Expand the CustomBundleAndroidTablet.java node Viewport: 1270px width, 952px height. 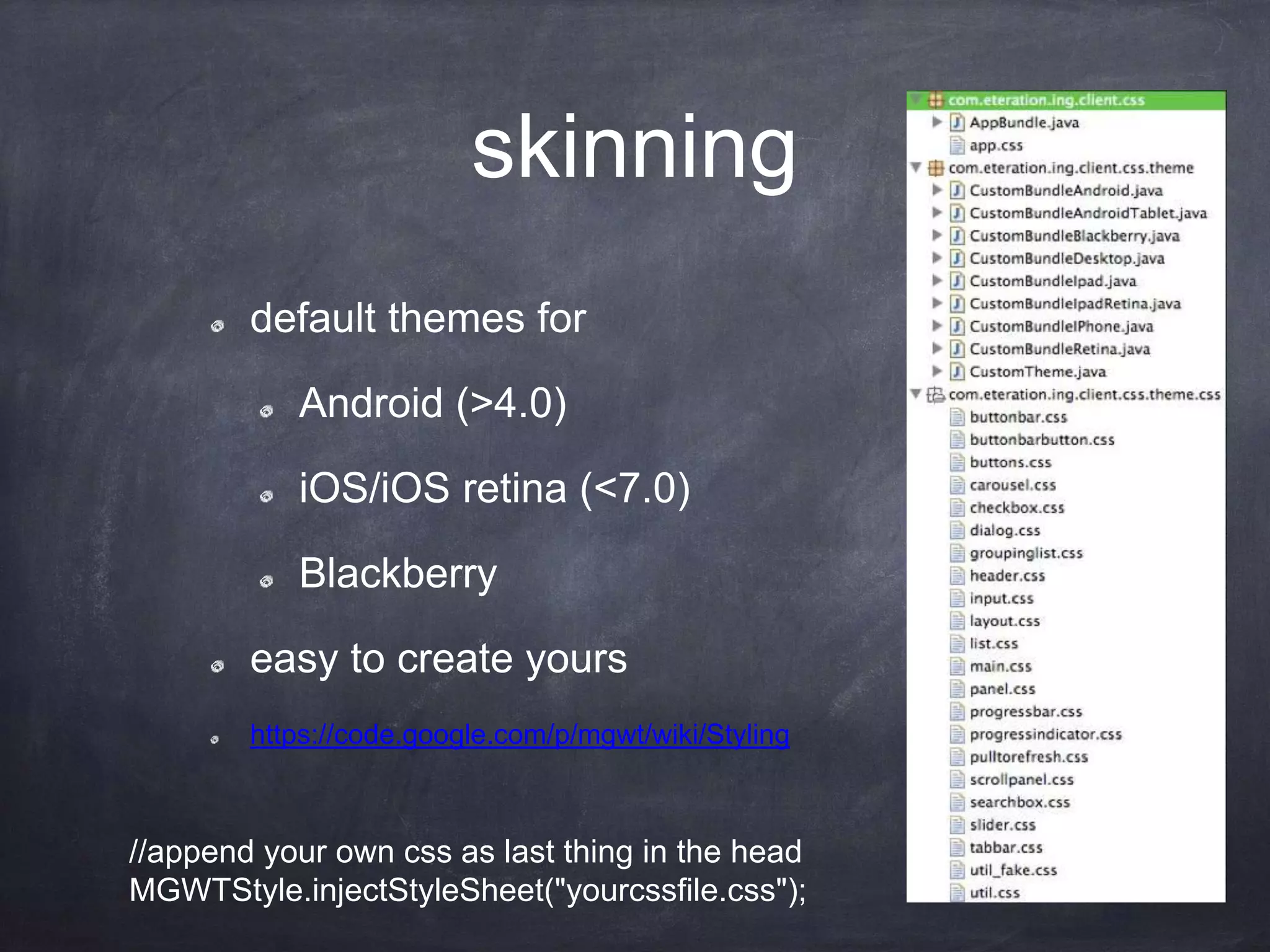tap(937, 213)
